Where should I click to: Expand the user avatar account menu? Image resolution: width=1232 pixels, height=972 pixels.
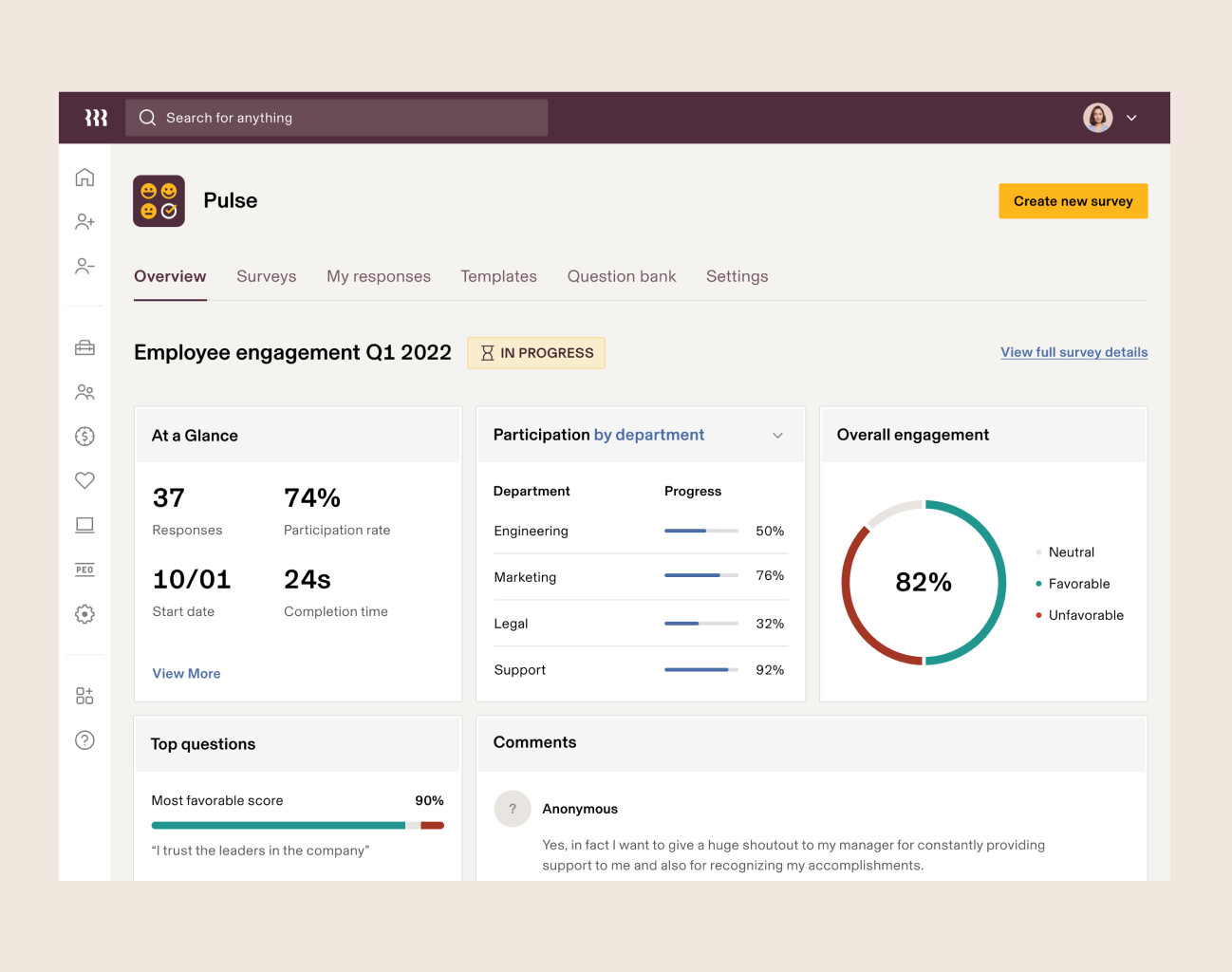(x=1097, y=117)
